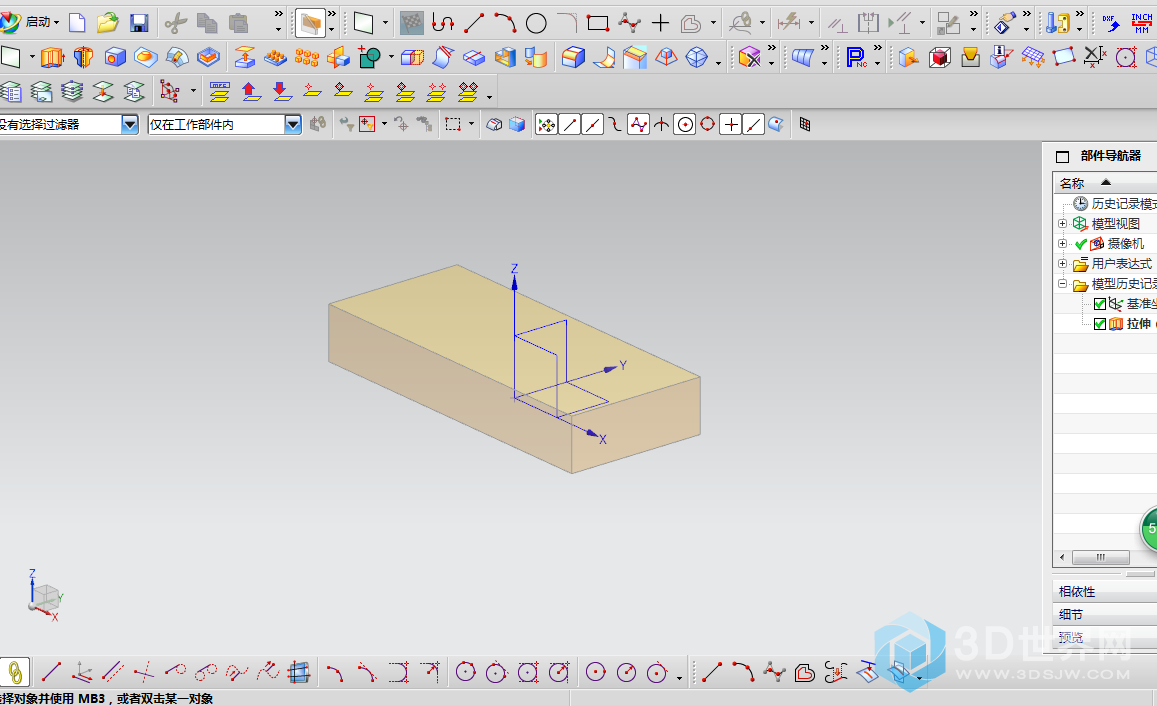
Task: Click the 名称 column header
Action: [x=1072, y=183]
